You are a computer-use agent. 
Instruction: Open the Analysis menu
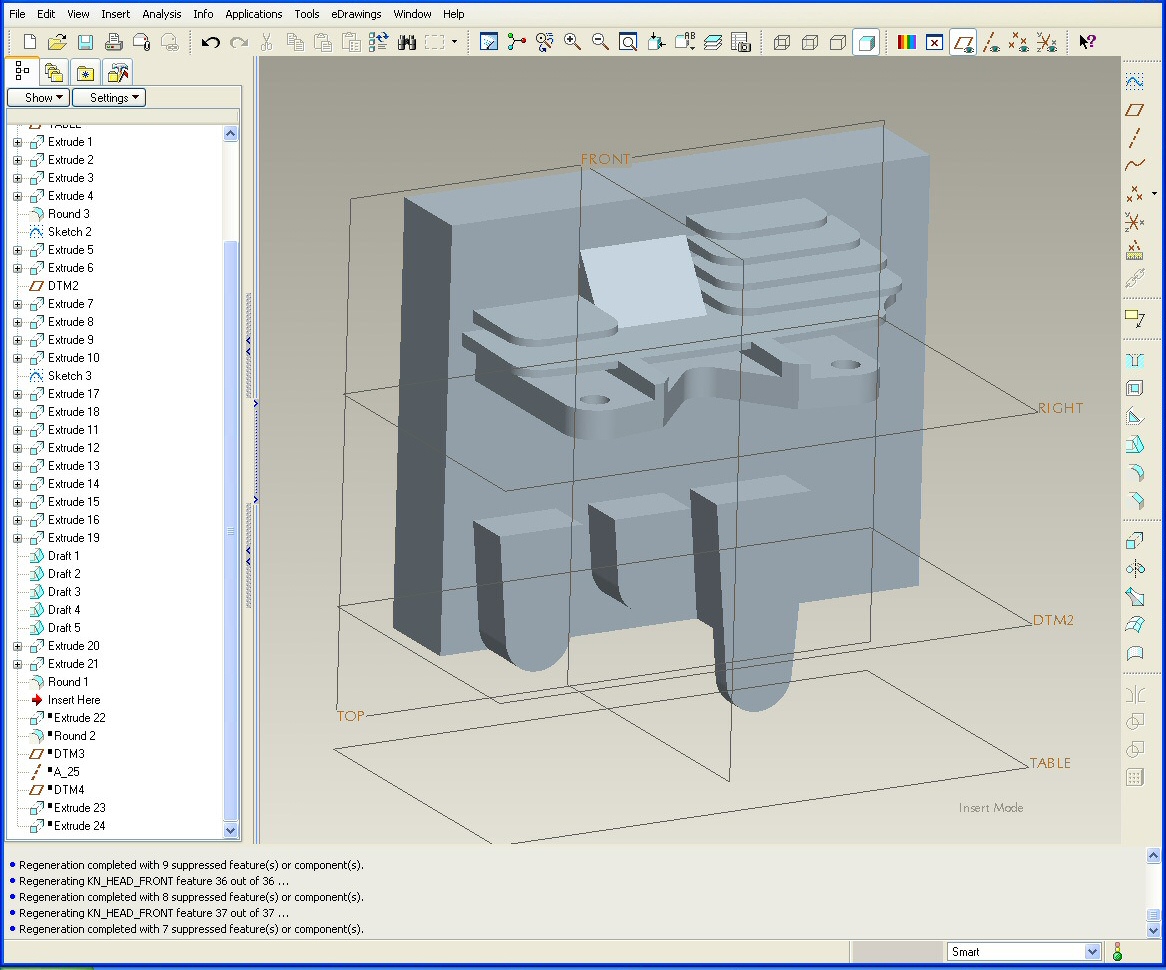pos(161,14)
